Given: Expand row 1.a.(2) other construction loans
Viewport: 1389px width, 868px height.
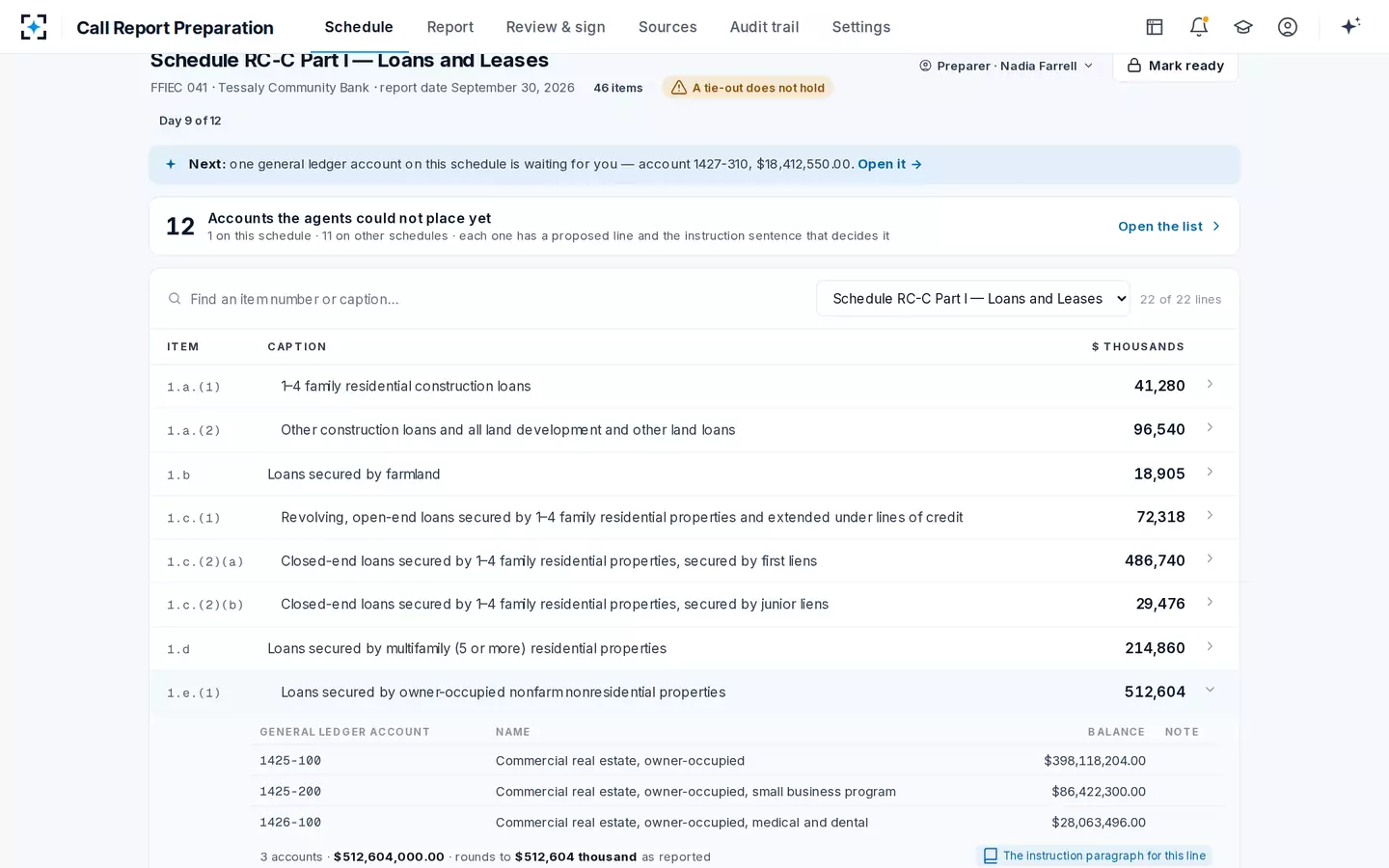Looking at the screenshot, I should point(694,430).
